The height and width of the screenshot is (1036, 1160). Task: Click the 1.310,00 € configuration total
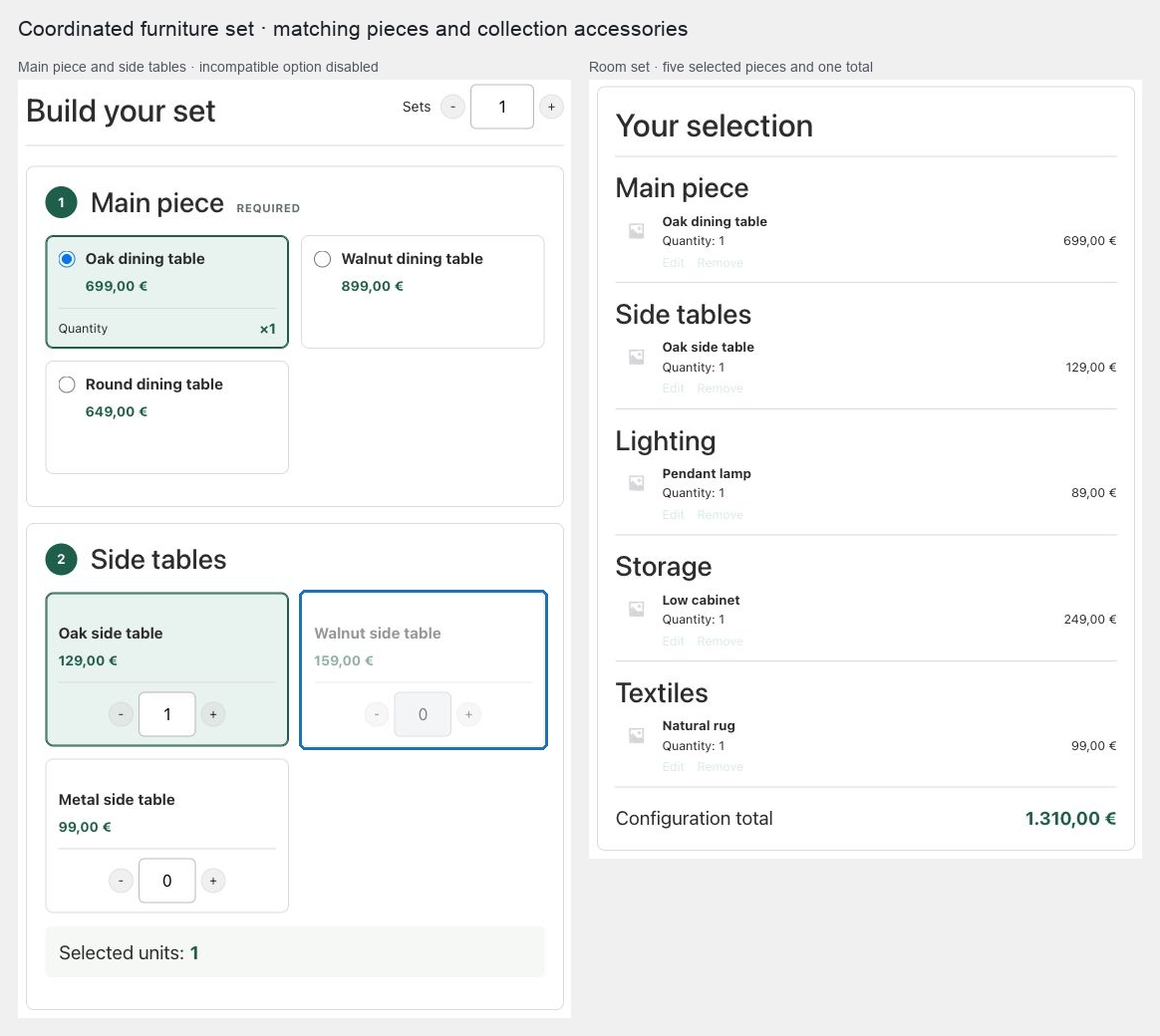pyautogui.click(x=1070, y=819)
